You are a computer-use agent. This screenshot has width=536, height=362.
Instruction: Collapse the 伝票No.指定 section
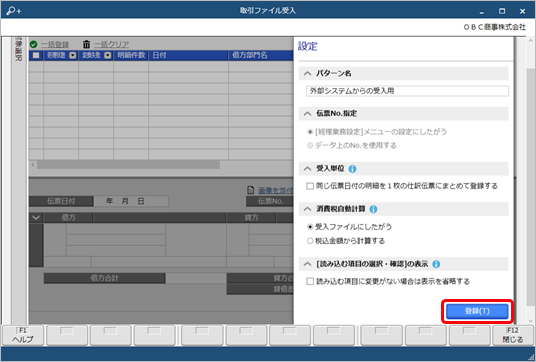pos(307,113)
